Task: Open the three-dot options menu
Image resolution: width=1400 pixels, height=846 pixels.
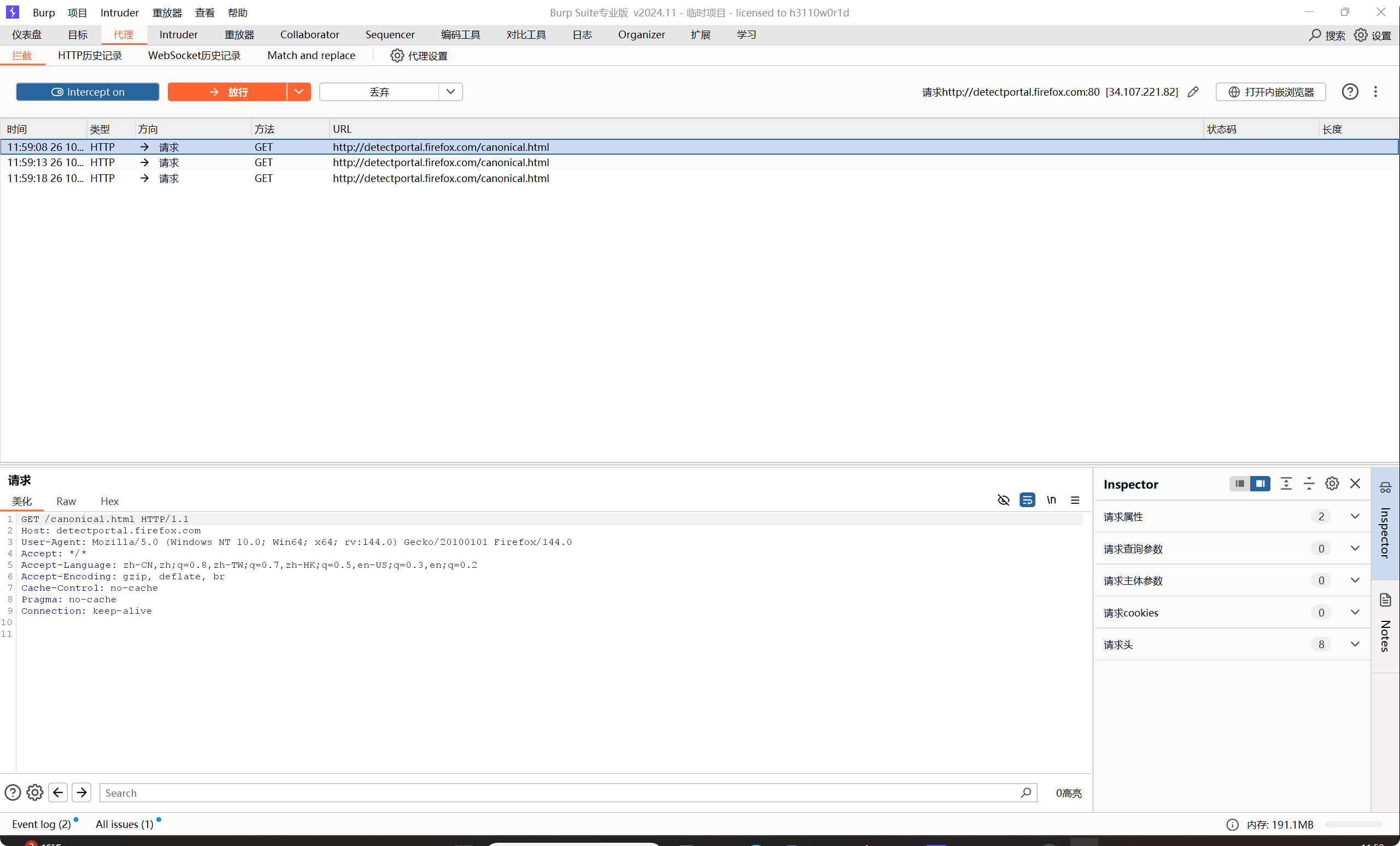Action: (1375, 91)
